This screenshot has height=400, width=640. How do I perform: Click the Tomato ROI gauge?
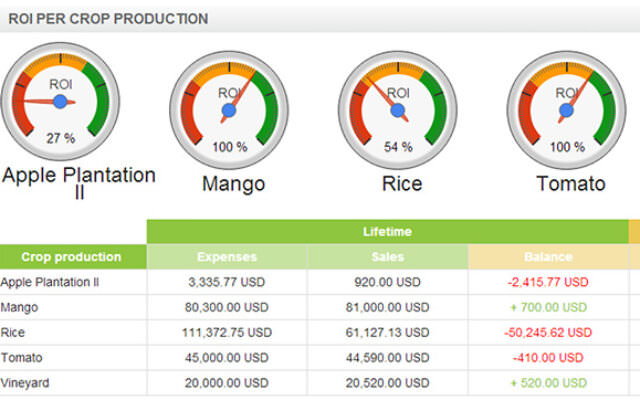click(x=567, y=110)
